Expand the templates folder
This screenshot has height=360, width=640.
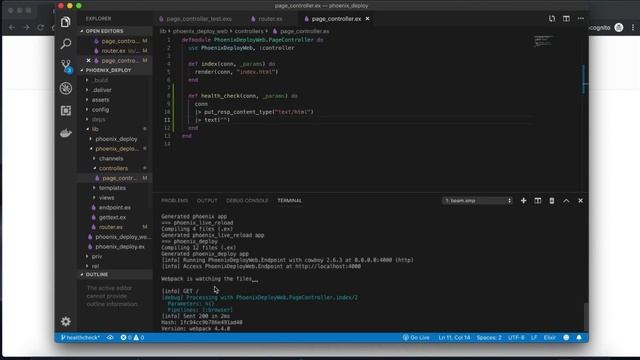112,188
